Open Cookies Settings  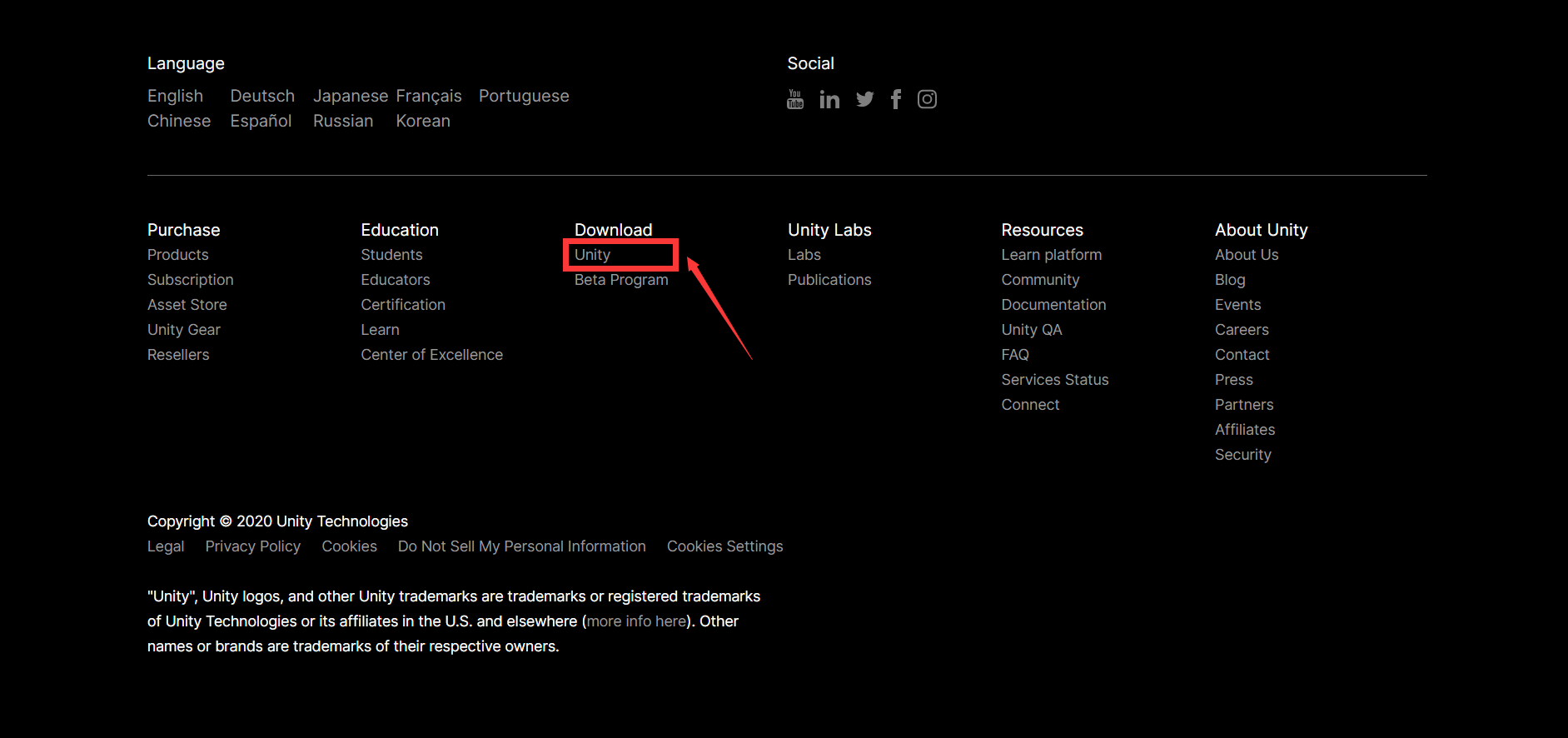[725, 546]
